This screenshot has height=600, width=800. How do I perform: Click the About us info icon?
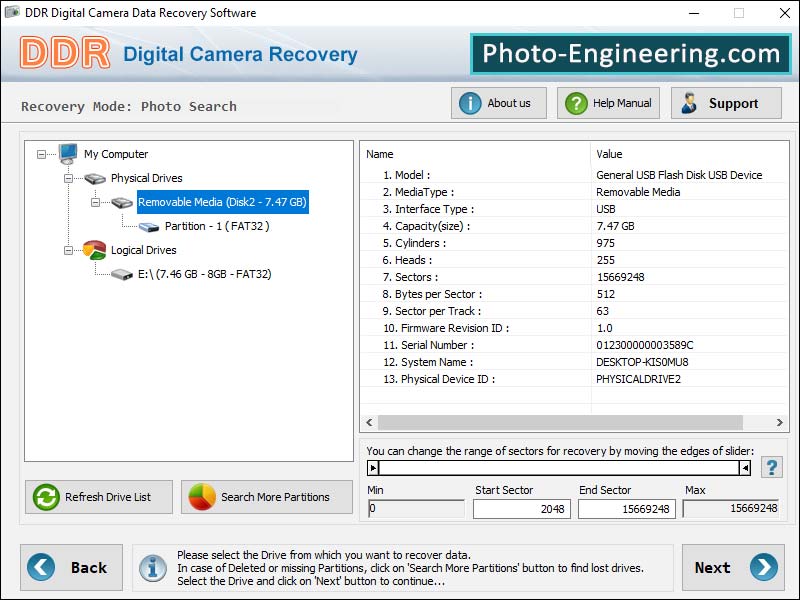(469, 102)
